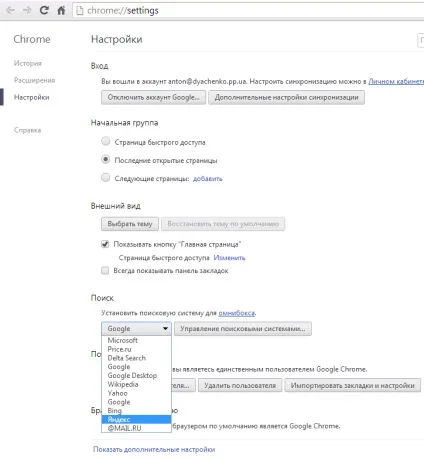Open 'Показать дополнительные настройки' link
The width and height of the screenshot is (424, 460).
(x=154, y=449)
